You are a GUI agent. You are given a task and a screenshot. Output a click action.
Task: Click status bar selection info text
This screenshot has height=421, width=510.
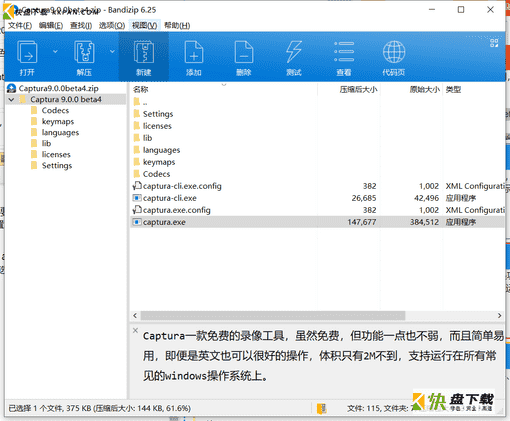[100, 408]
